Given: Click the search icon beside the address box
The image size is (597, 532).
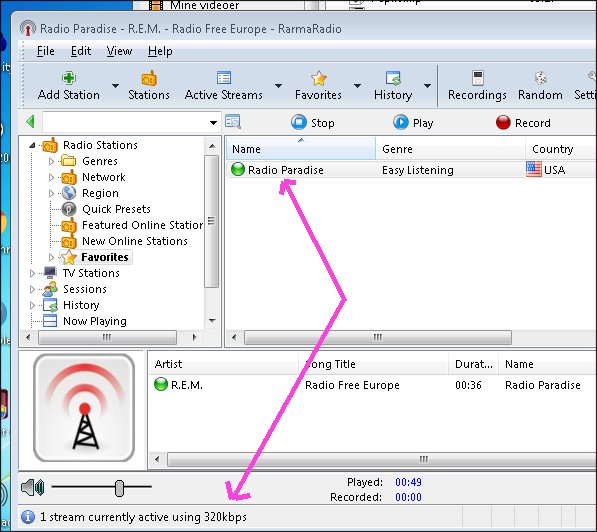Looking at the screenshot, I should point(232,122).
